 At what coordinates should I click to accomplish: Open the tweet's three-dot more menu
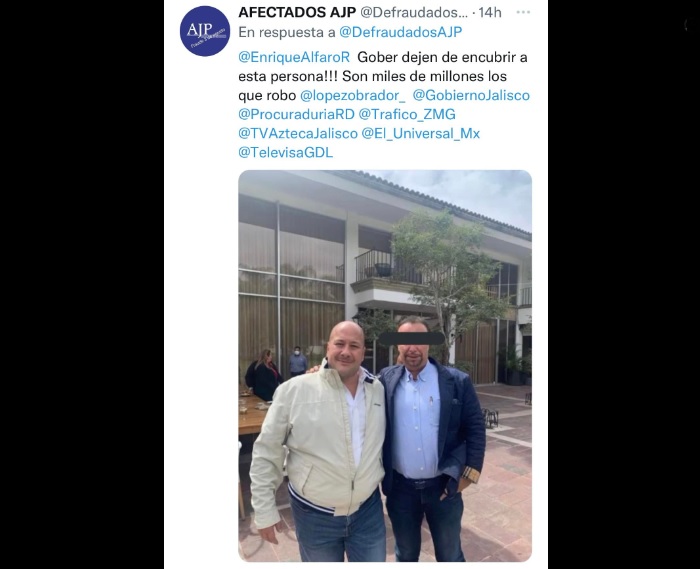pyautogui.click(x=523, y=12)
